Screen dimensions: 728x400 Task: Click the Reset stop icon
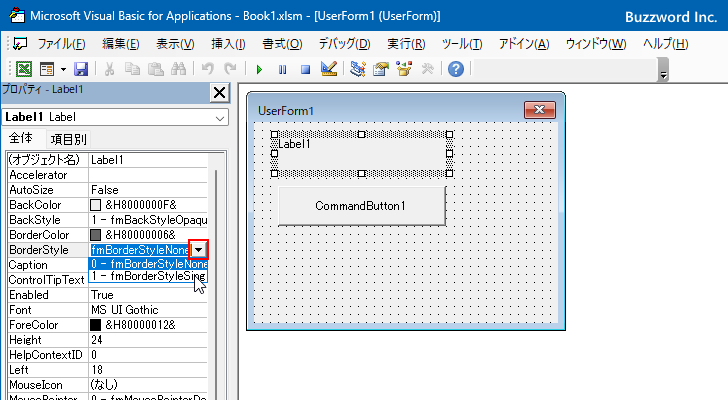point(305,70)
